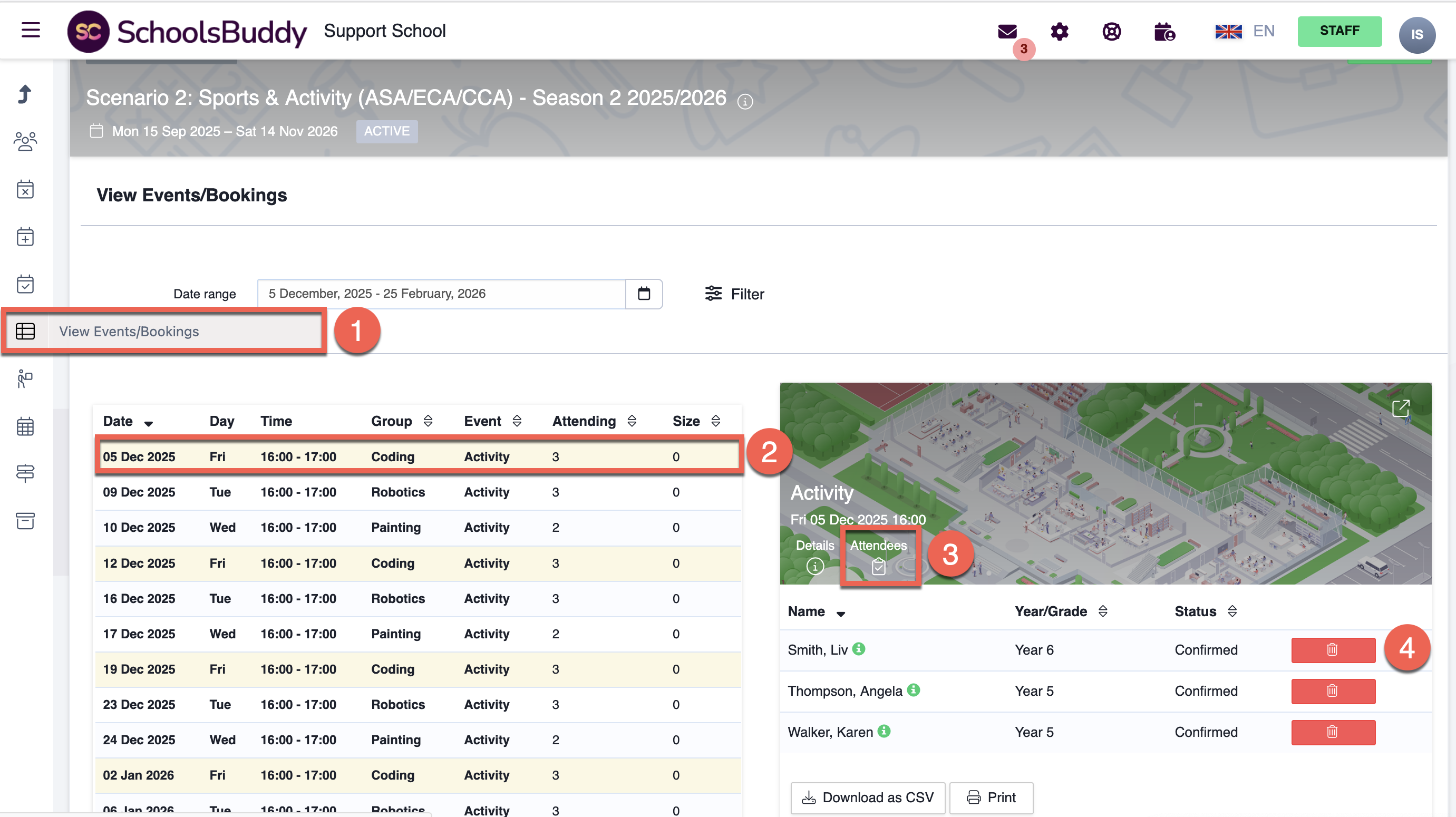Open the messages envelope icon
This screenshot has width=1456, height=817.
(1007, 31)
